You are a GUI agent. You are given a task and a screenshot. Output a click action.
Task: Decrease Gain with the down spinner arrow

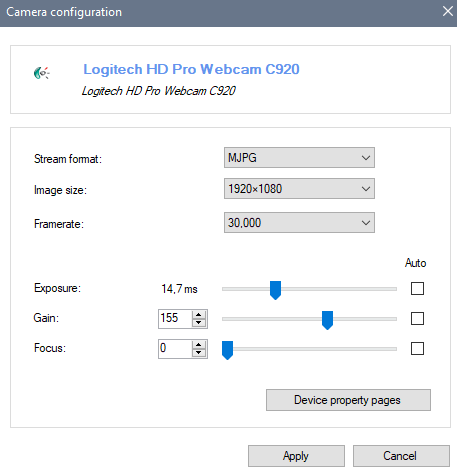pyautogui.click(x=199, y=323)
